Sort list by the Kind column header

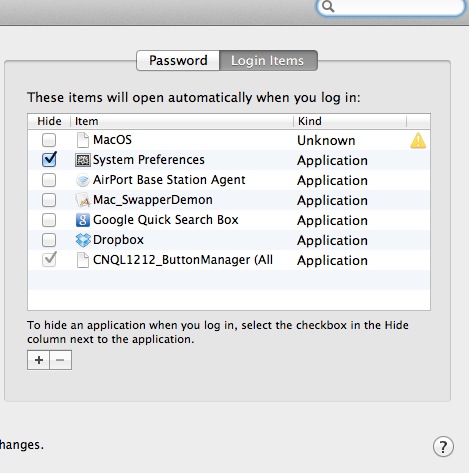(350, 121)
